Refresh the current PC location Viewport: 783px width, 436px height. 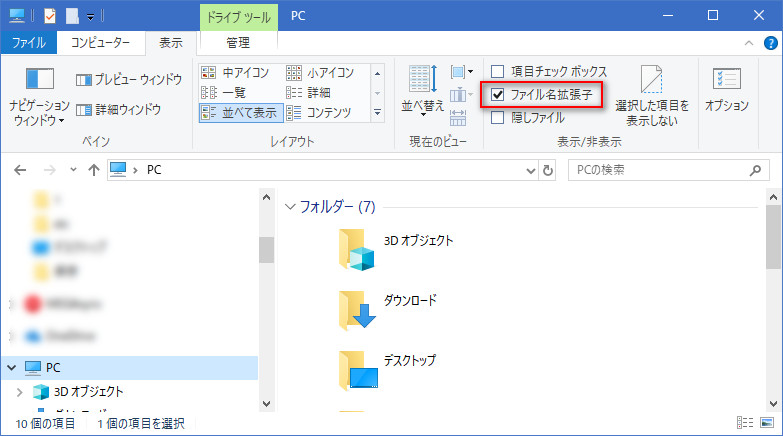pos(548,170)
